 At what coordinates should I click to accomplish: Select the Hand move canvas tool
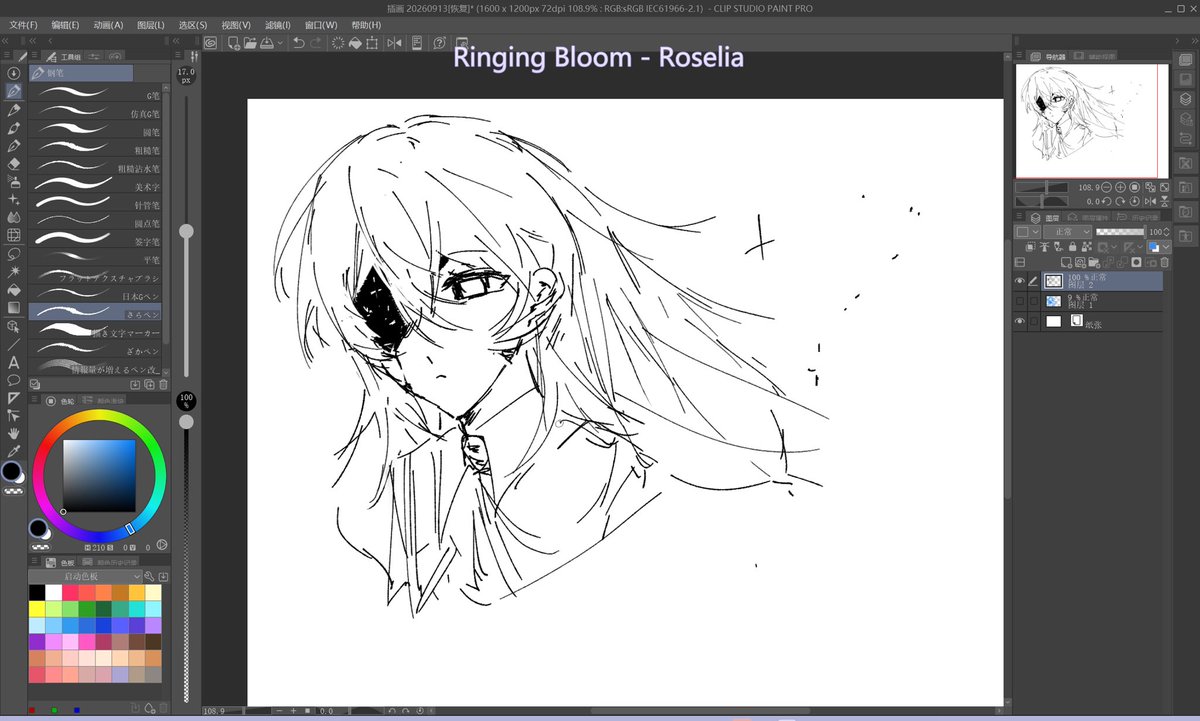(14, 434)
